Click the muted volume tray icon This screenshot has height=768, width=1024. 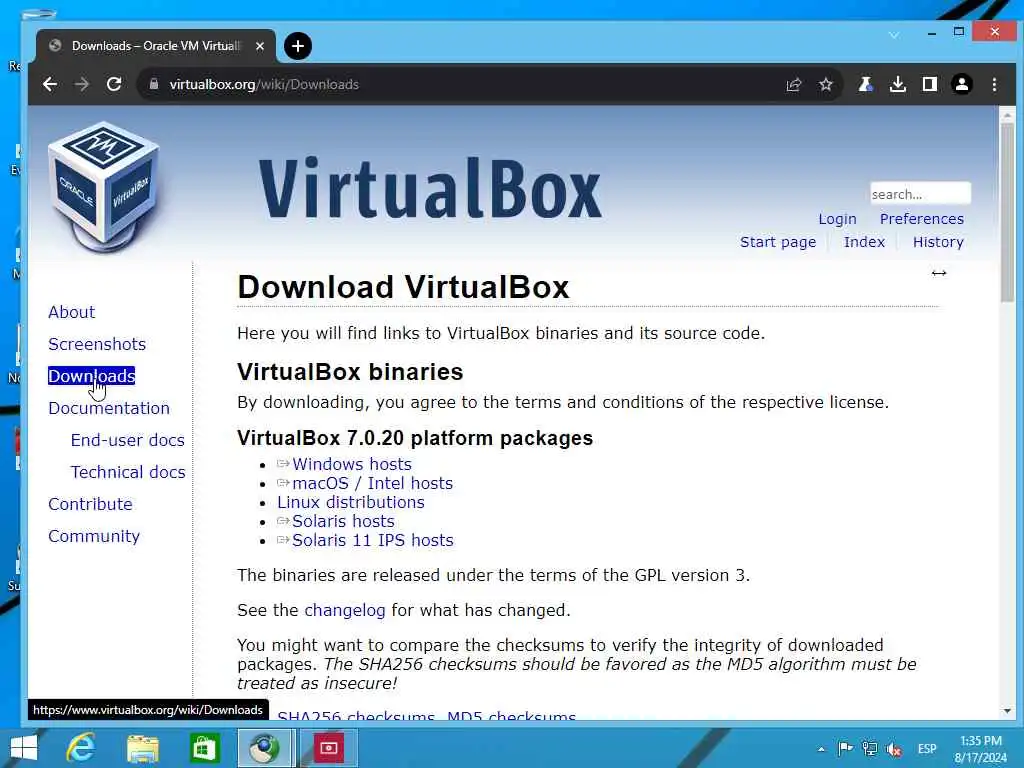click(893, 750)
